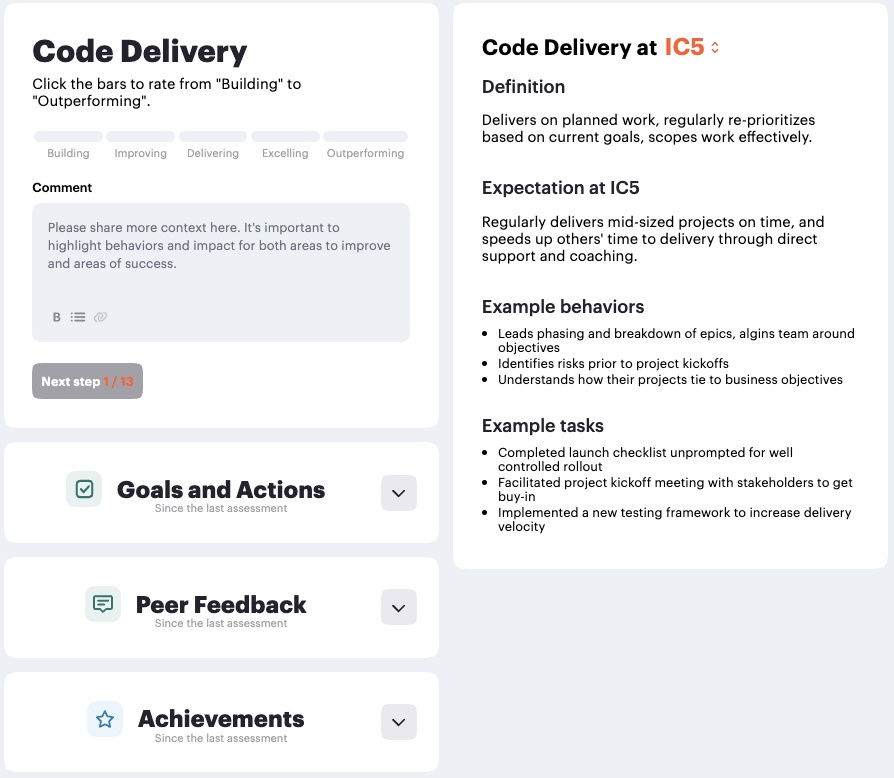
Task: Expand the Achievements section
Action: point(399,722)
